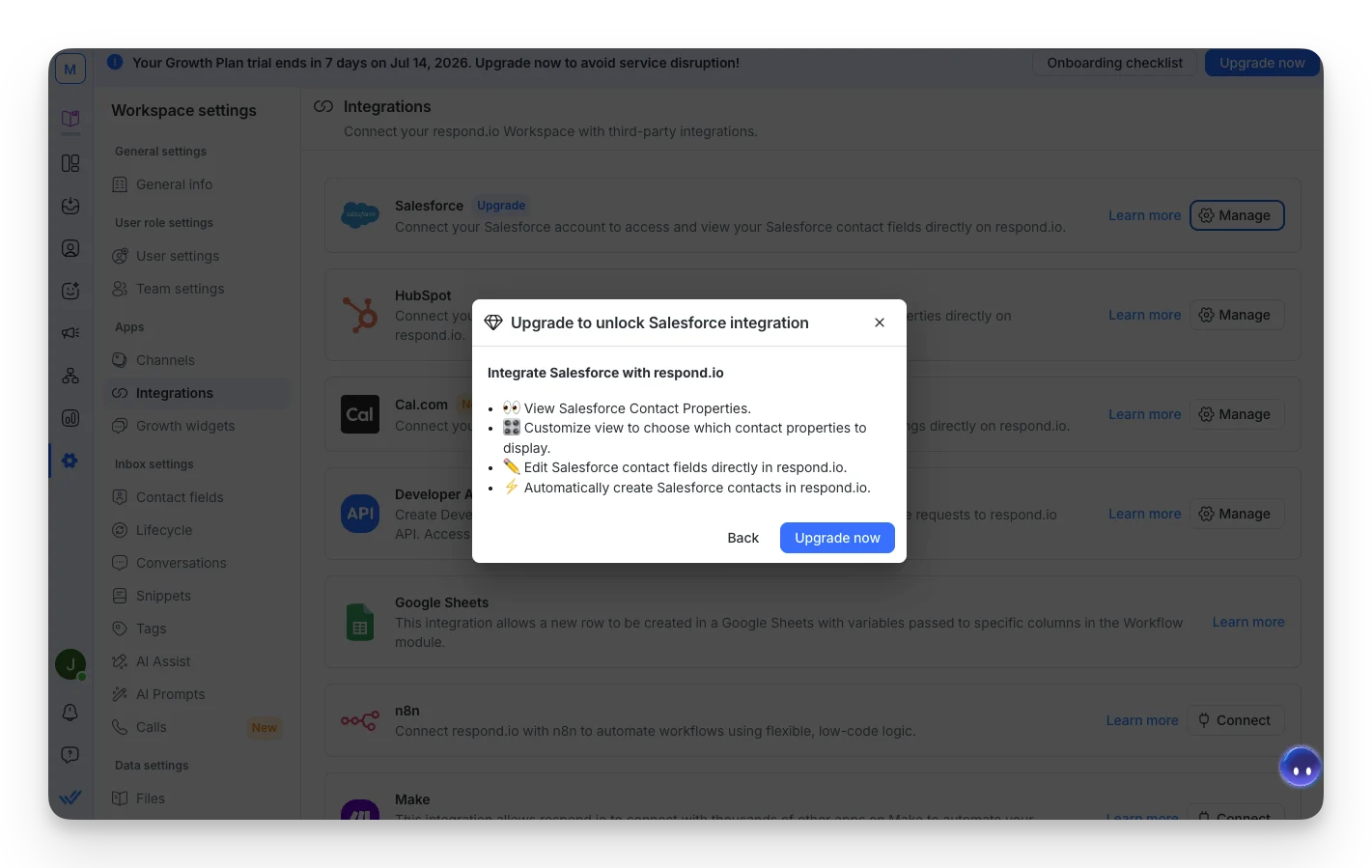Click Learn more for Developer API

pos(1144,514)
